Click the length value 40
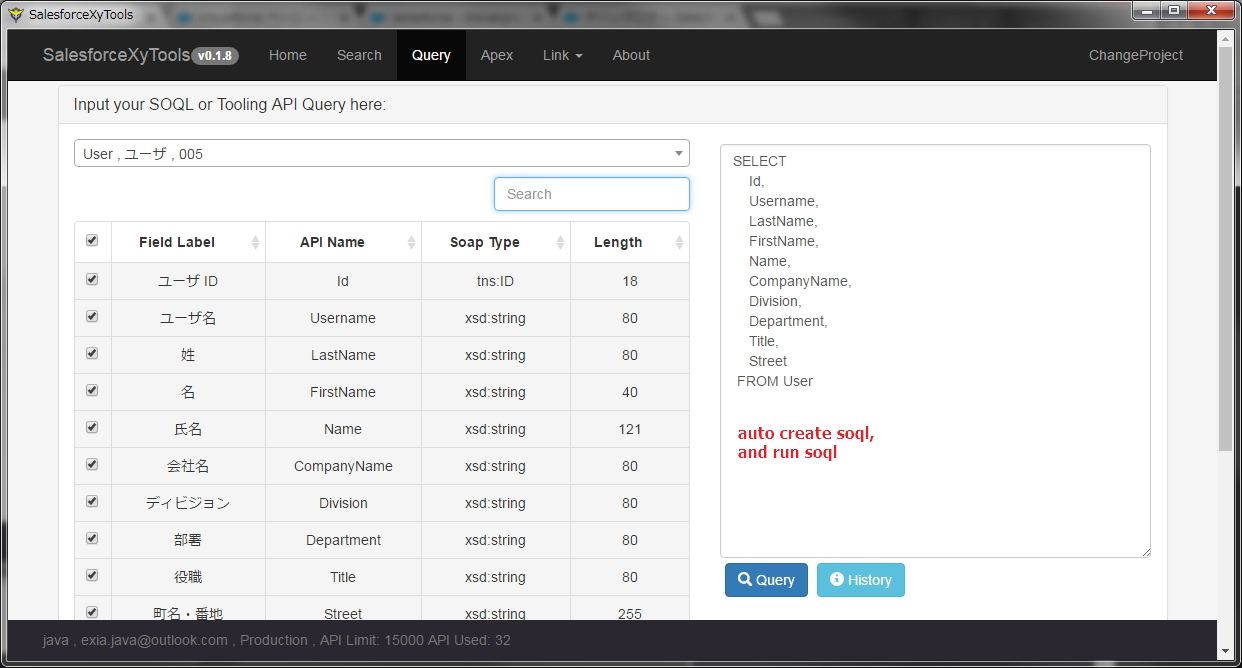 tap(630, 392)
